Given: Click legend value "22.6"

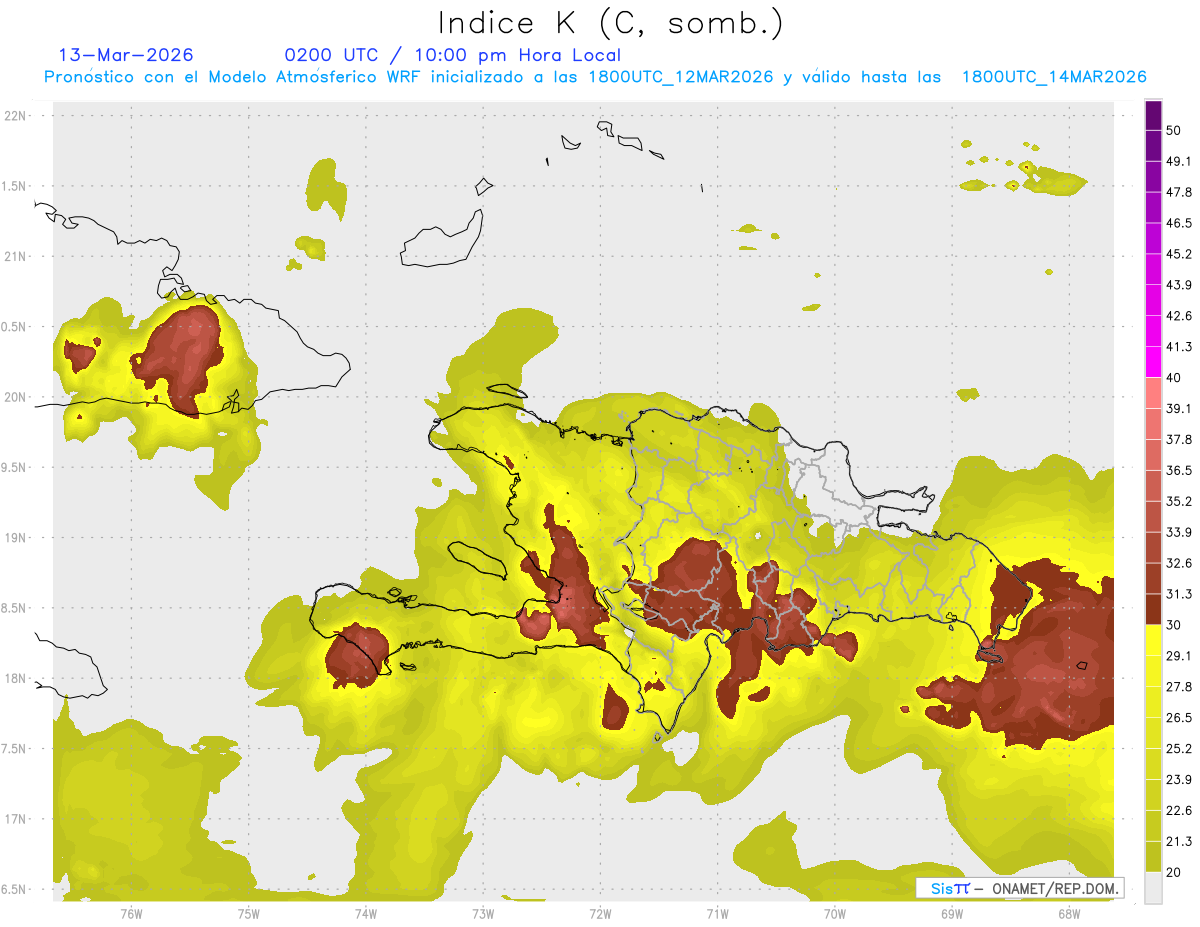Looking at the screenshot, I should click(1178, 810).
